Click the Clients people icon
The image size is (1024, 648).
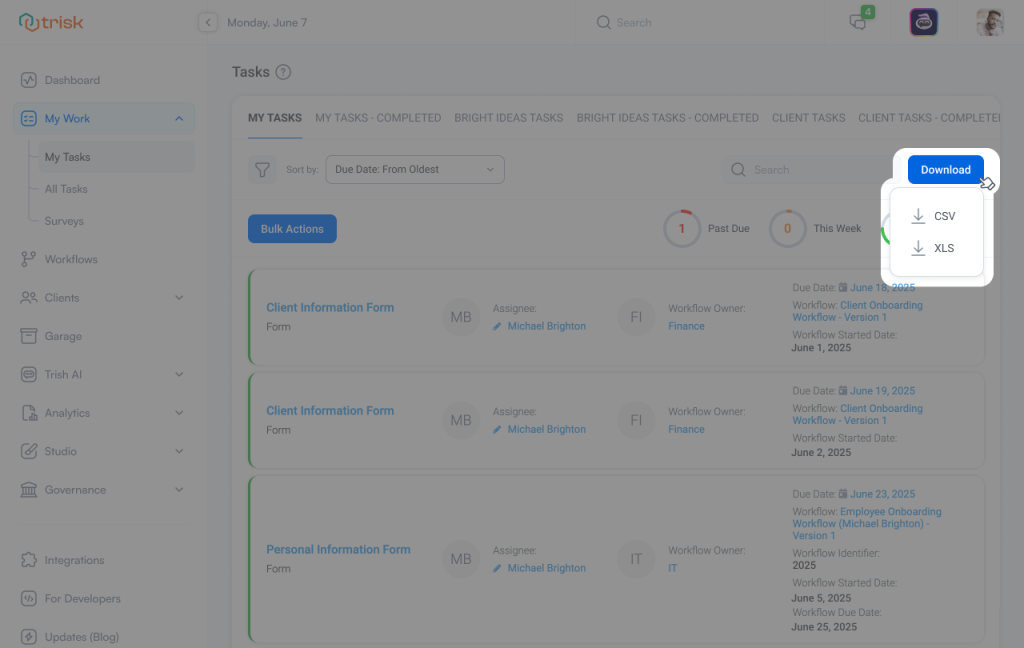(29, 298)
